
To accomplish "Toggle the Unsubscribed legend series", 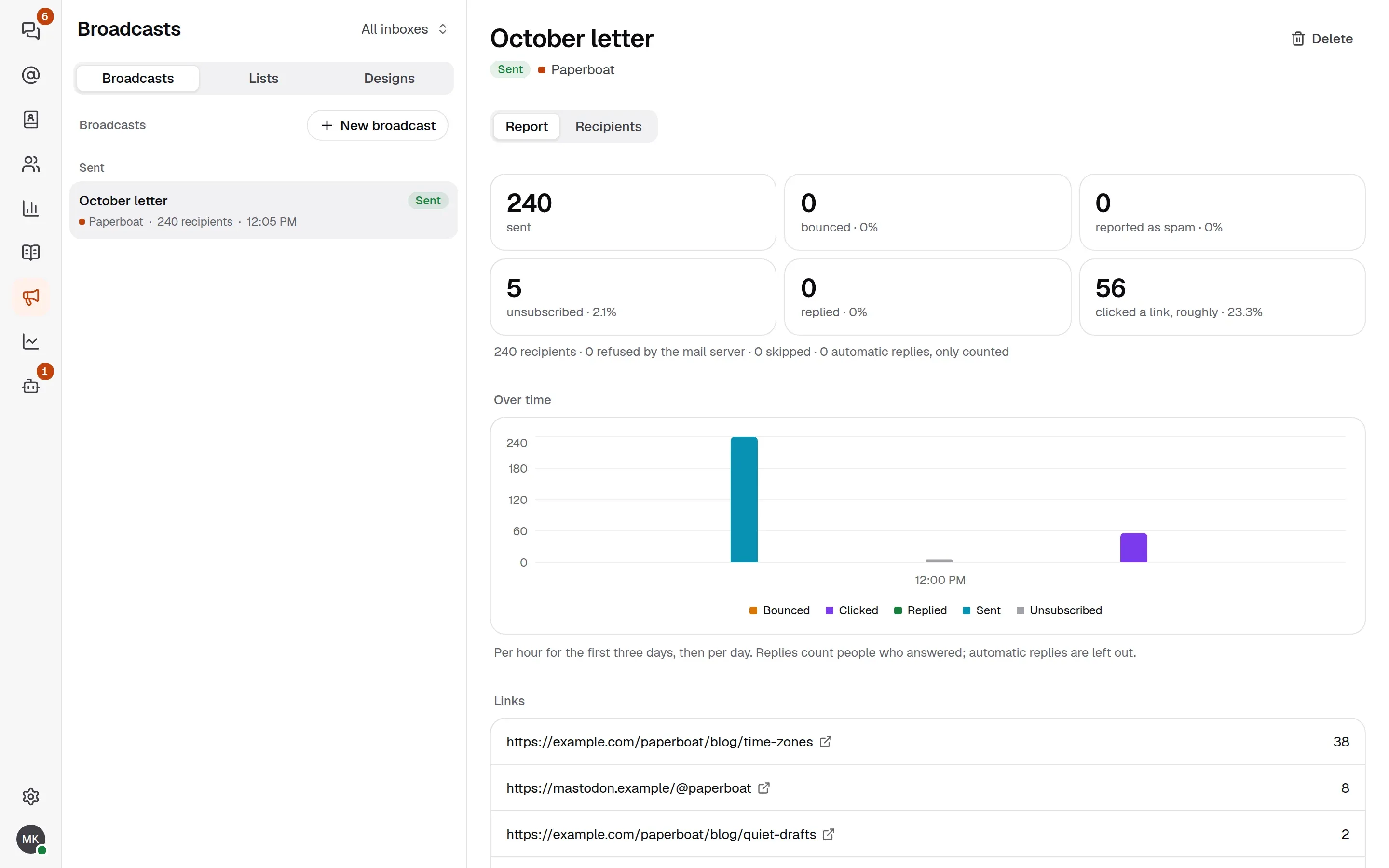I will [1059, 610].
